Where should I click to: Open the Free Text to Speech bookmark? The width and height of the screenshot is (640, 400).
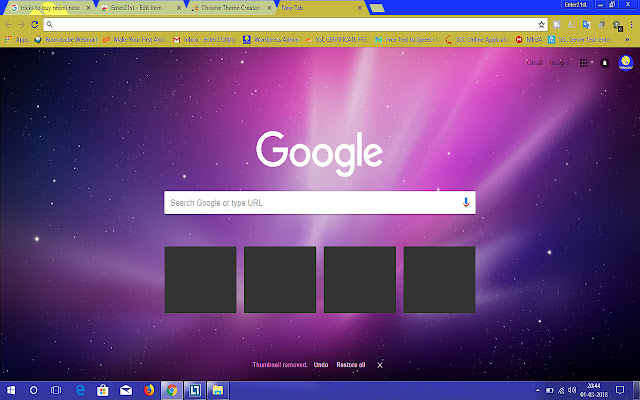(407, 40)
